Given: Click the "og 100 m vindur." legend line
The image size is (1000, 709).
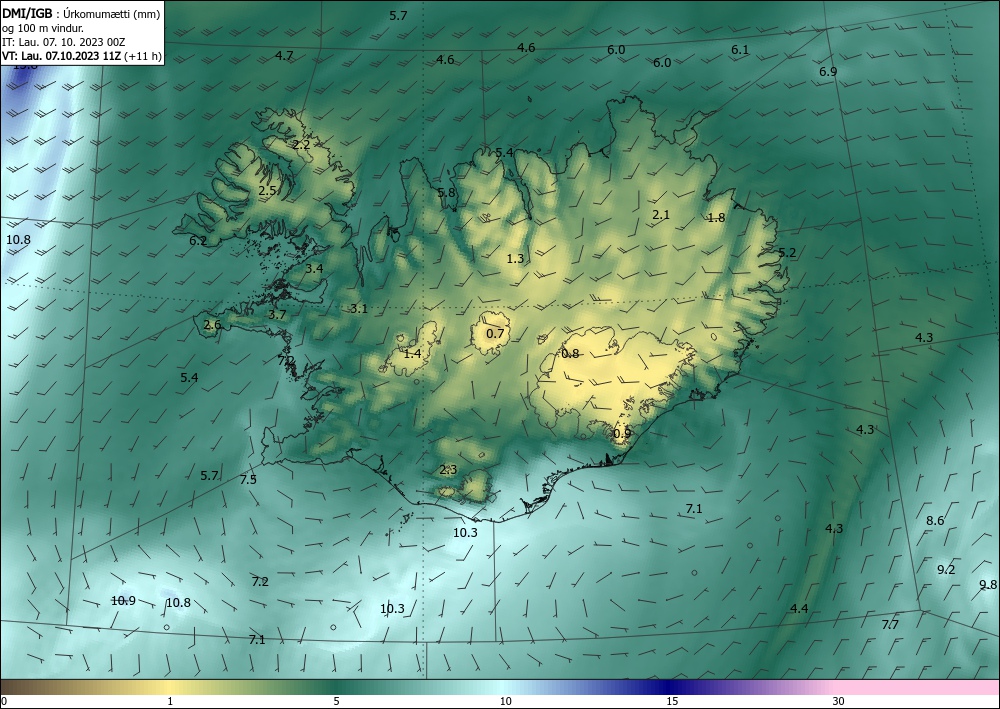Looking at the screenshot, I should [43, 28].
